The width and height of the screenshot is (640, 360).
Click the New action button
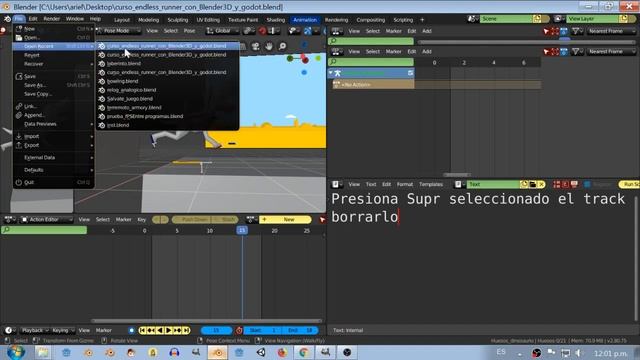(x=285, y=220)
